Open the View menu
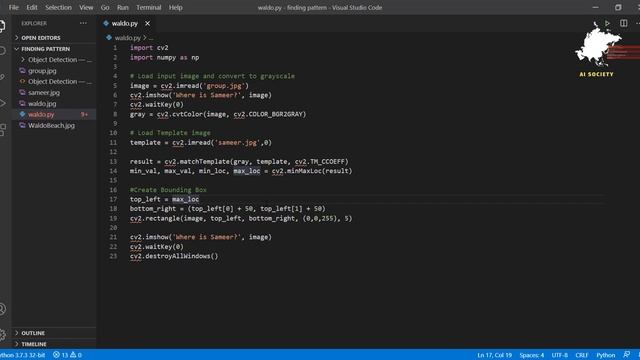 point(86,7)
